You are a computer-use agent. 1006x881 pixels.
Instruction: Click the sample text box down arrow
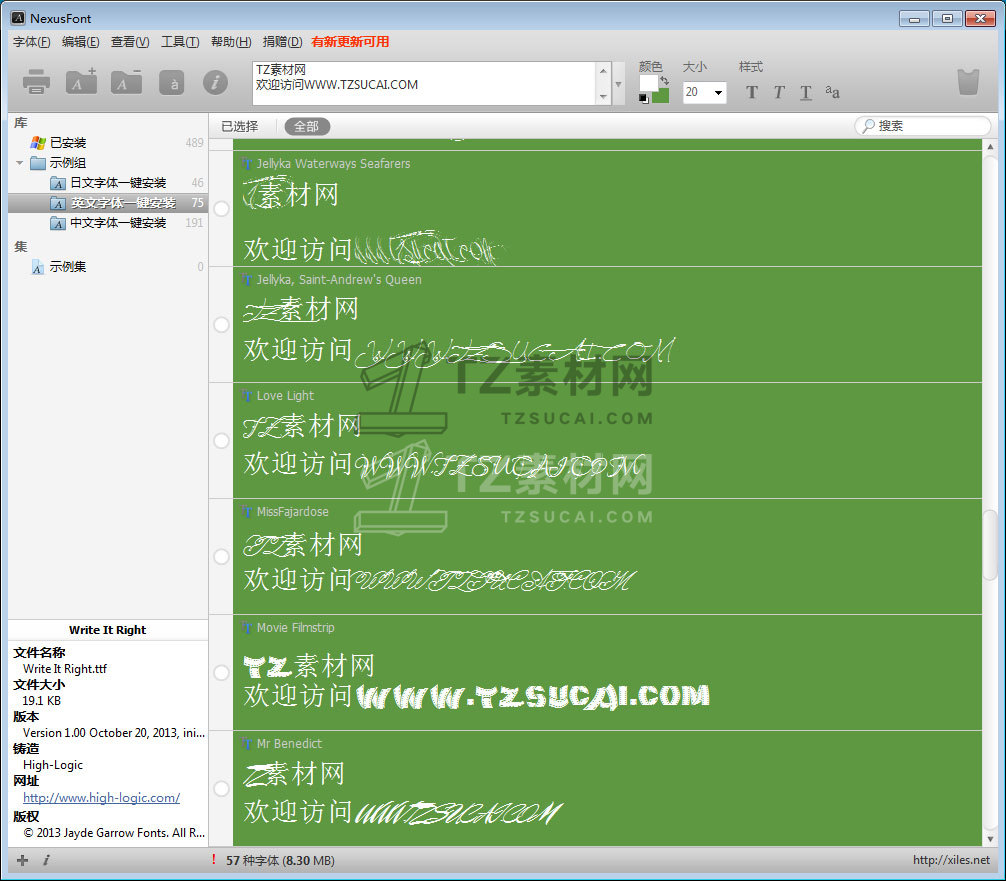(603, 97)
